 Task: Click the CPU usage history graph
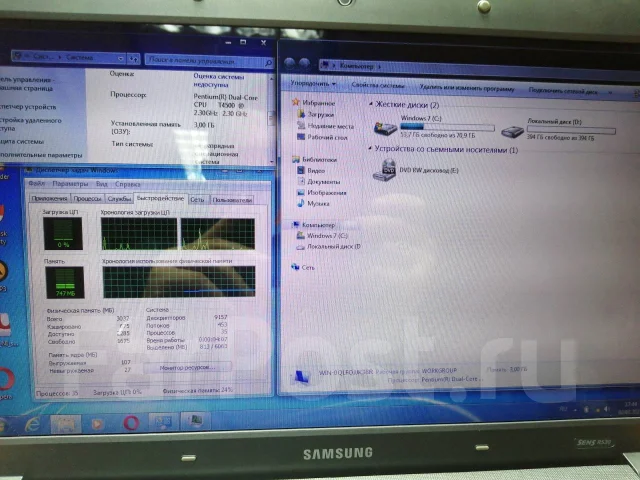tap(178, 233)
